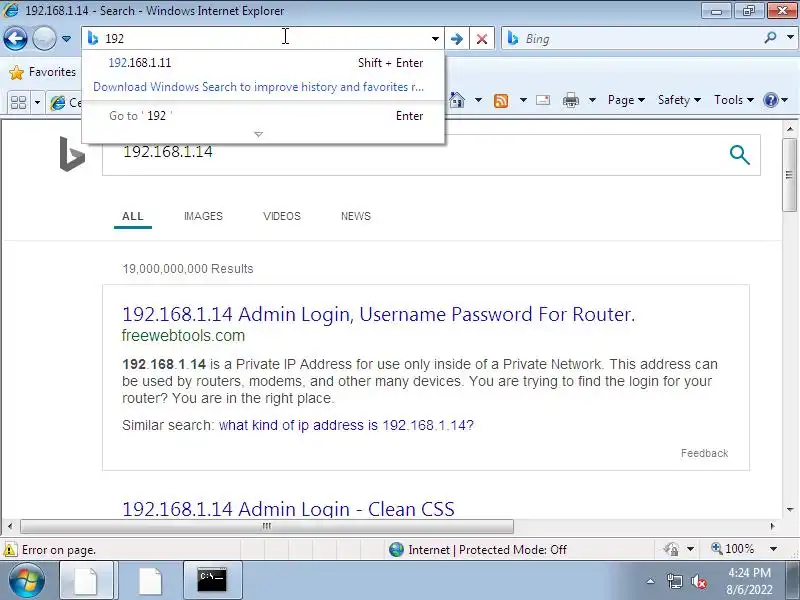
Task: Open the Page menu
Action: [626, 100]
